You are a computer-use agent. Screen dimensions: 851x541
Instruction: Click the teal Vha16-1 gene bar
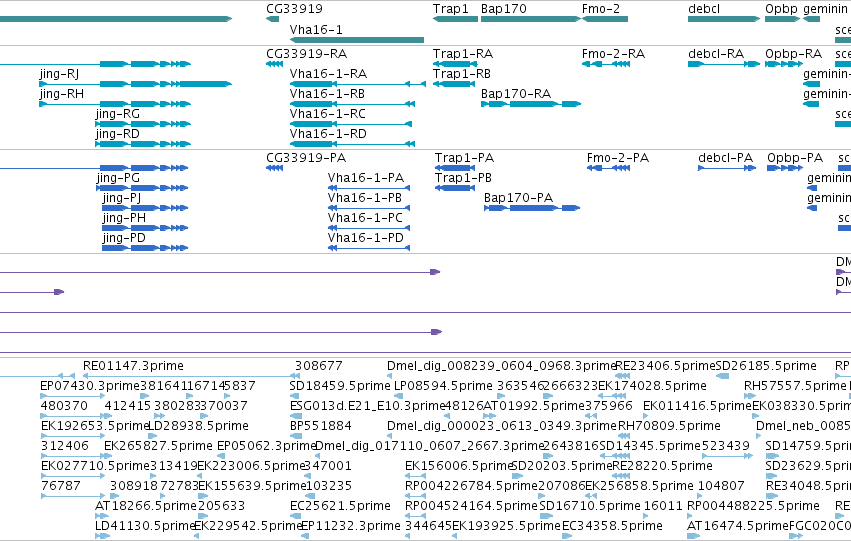point(357,40)
